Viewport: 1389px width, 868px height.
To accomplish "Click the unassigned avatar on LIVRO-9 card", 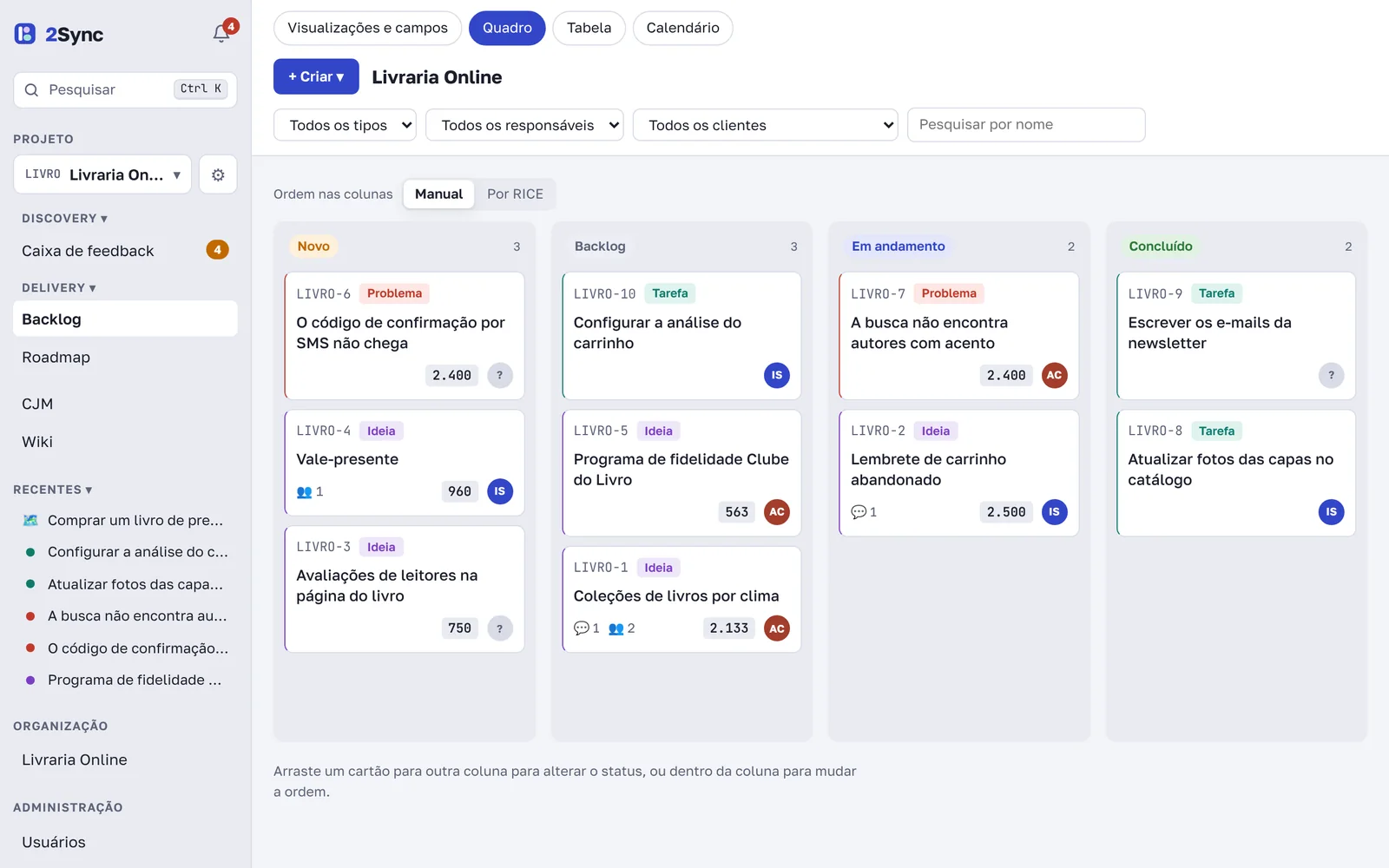I will pos(1331,375).
